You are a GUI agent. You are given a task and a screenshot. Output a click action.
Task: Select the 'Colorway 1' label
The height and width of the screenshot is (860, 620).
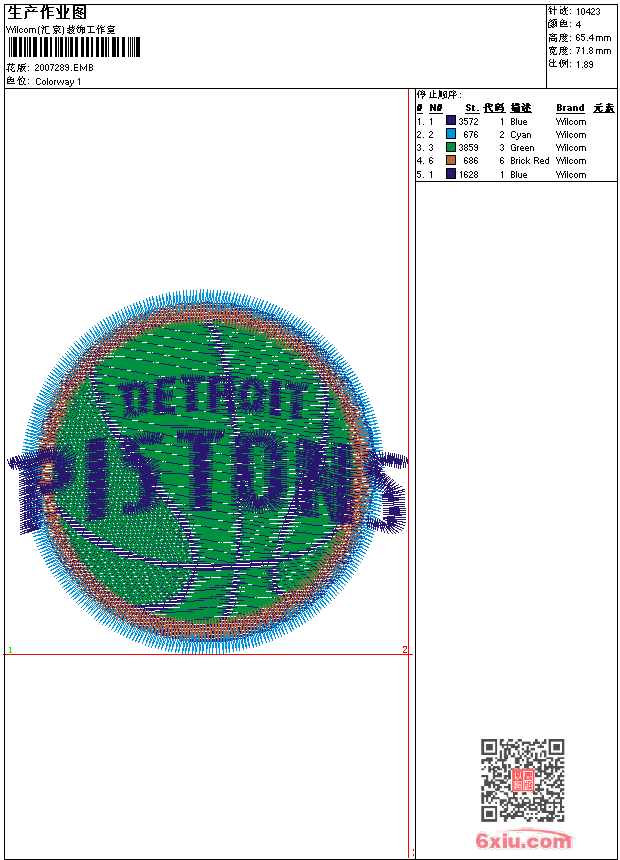click(x=58, y=82)
